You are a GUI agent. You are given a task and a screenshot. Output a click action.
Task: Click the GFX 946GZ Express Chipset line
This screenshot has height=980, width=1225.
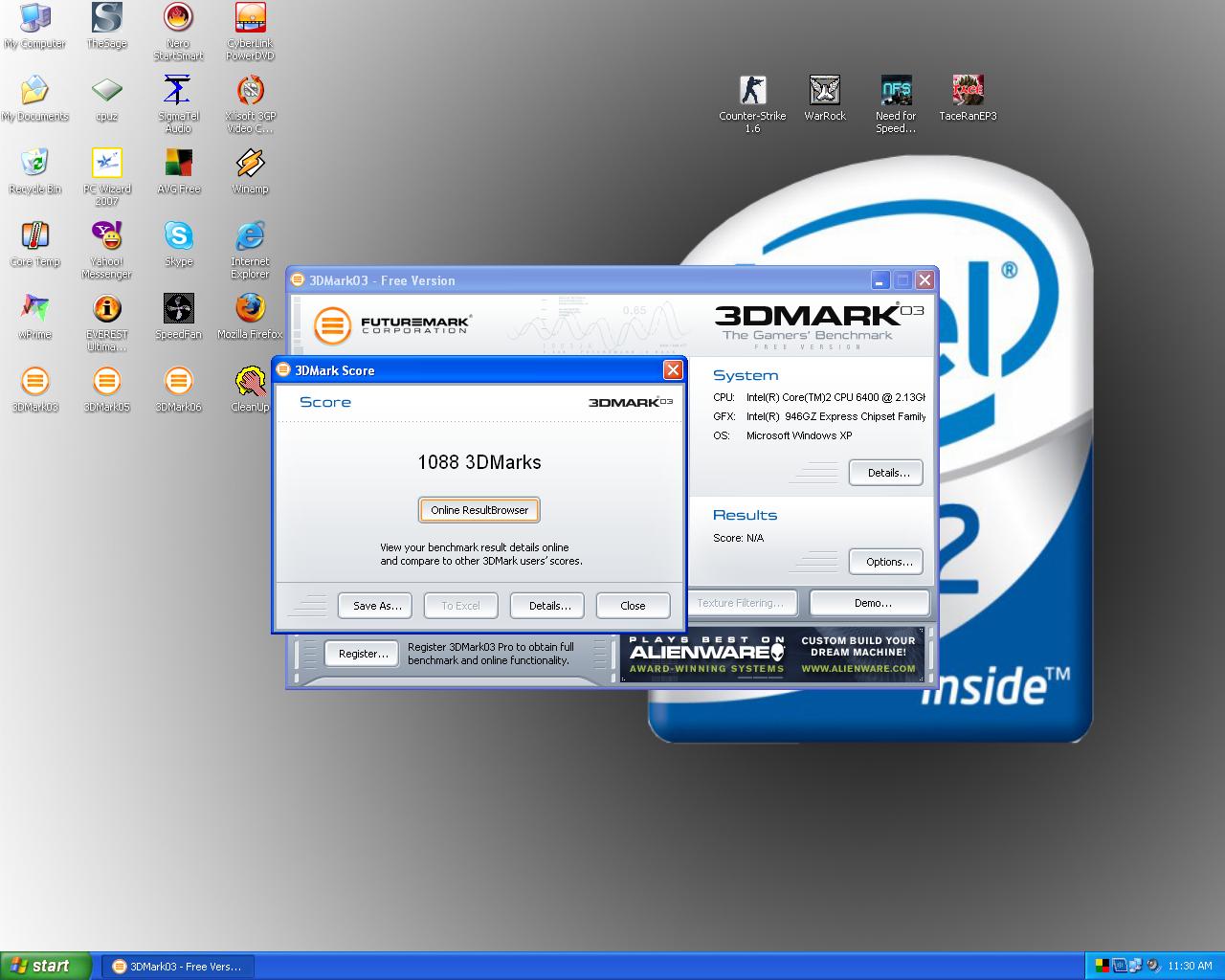point(819,416)
